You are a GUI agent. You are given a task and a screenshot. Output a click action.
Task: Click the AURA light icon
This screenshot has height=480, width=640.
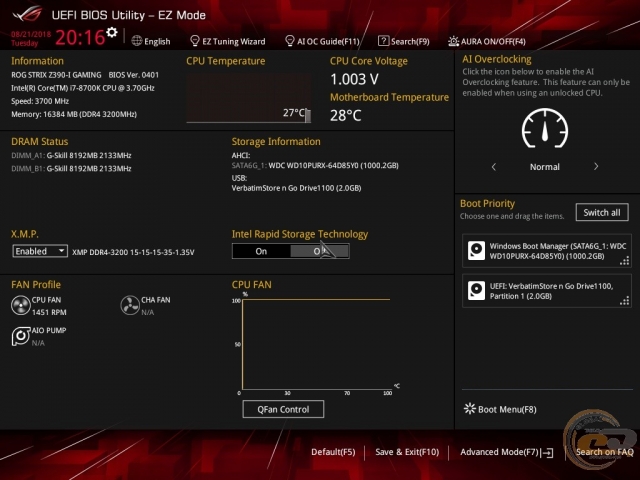[453, 41]
